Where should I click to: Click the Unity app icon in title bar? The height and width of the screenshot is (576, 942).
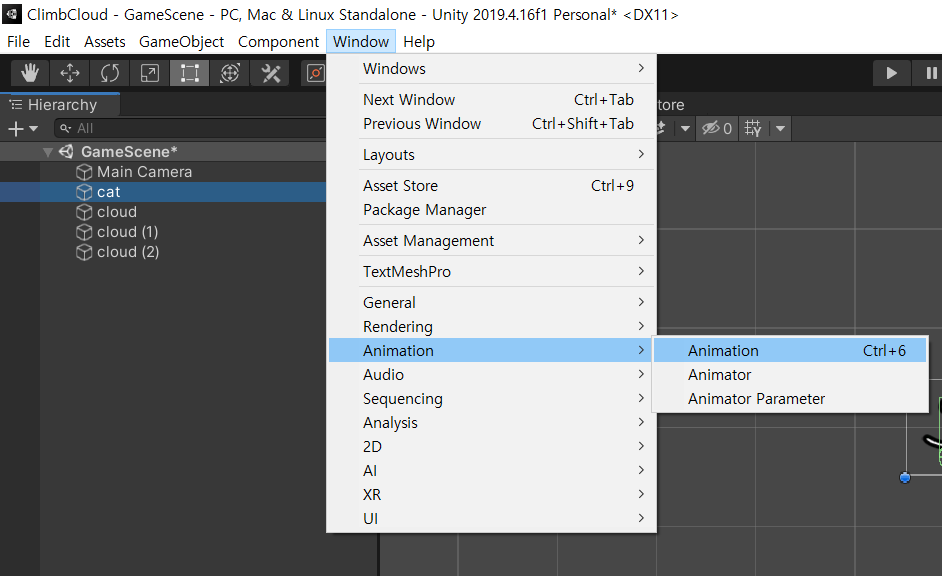click(x=12, y=14)
